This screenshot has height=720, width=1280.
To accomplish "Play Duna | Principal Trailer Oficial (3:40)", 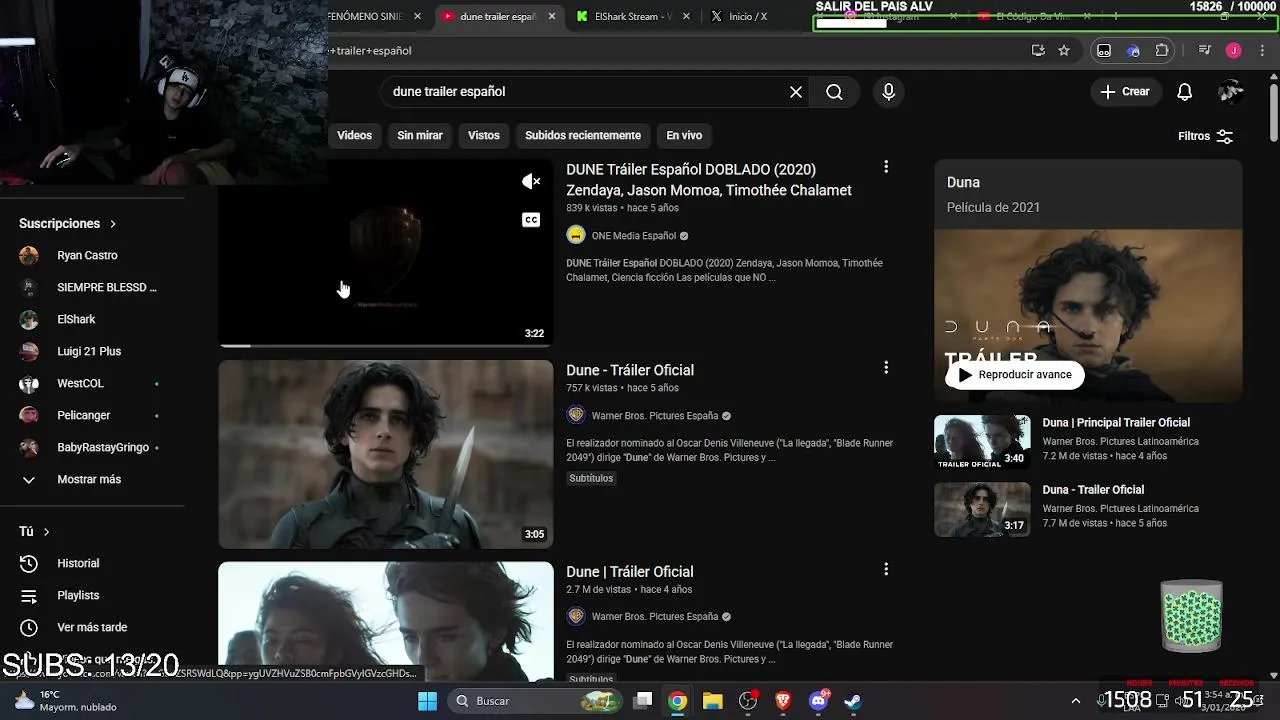I will click(x=982, y=442).
